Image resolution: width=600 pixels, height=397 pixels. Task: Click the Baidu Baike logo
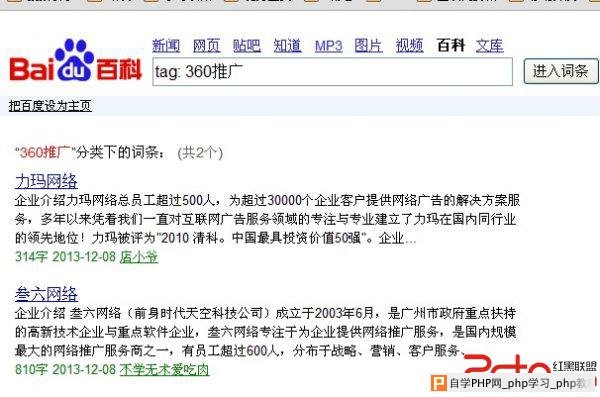click(x=75, y=60)
